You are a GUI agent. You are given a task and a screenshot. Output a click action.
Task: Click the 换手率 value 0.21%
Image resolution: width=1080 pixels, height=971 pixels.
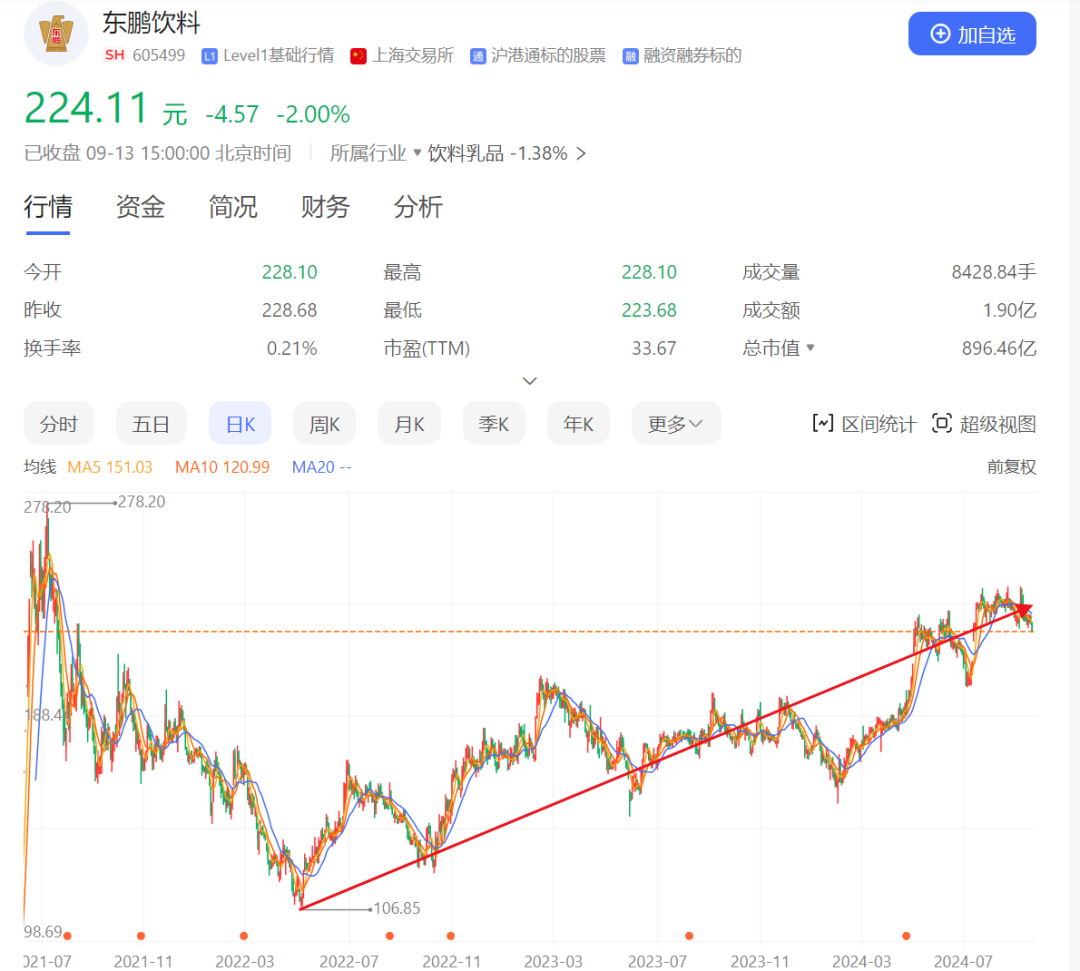(x=292, y=348)
